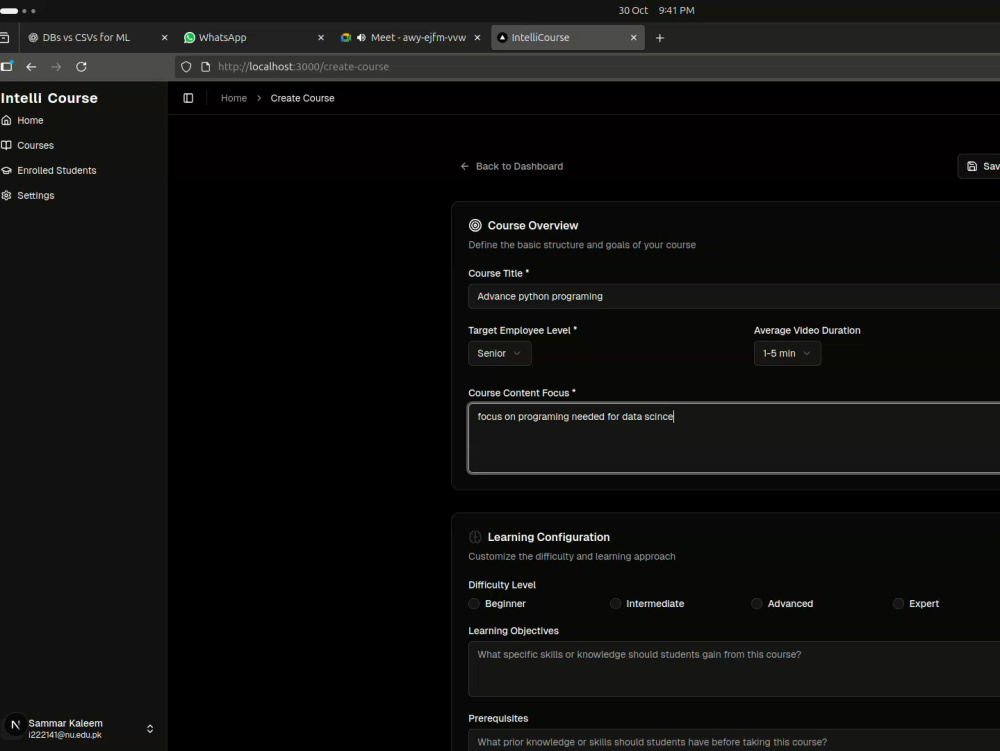The image size is (1000, 751).
Task: Close the DBs vs CSVs for ML tab
Action: point(165,38)
